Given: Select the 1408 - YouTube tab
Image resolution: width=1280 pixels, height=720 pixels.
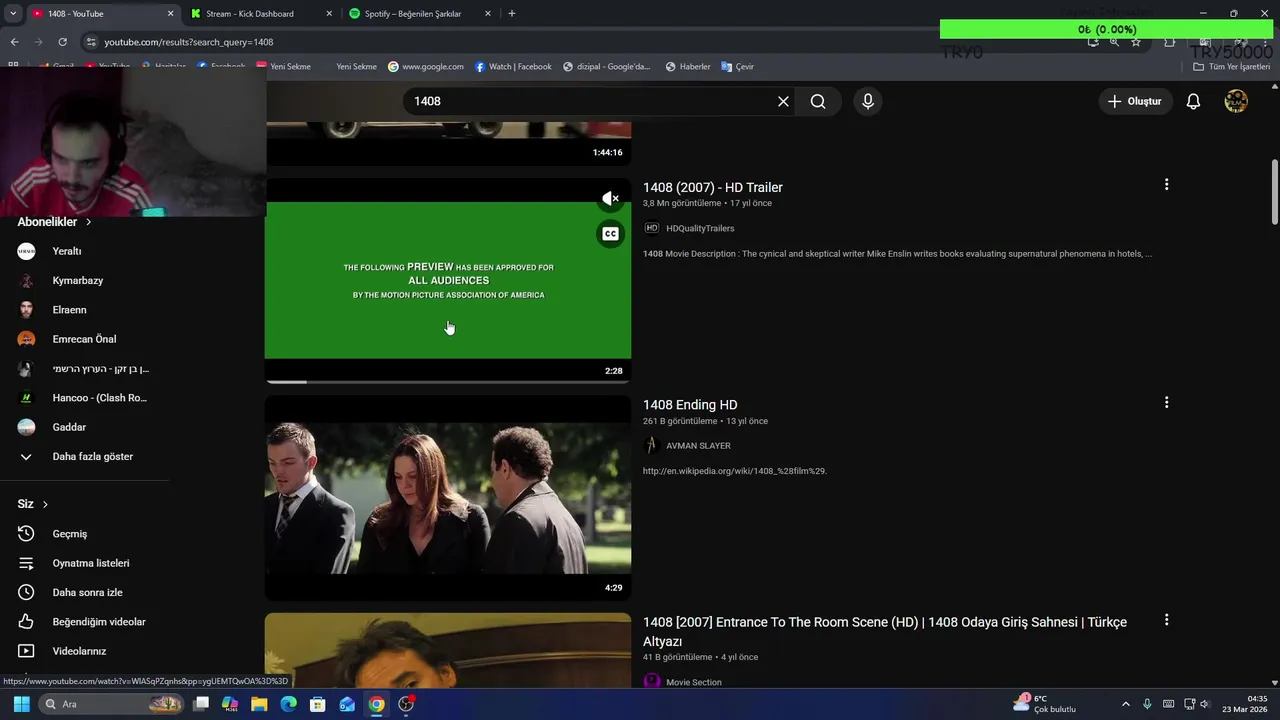Looking at the screenshot, I should coord(100,14).
